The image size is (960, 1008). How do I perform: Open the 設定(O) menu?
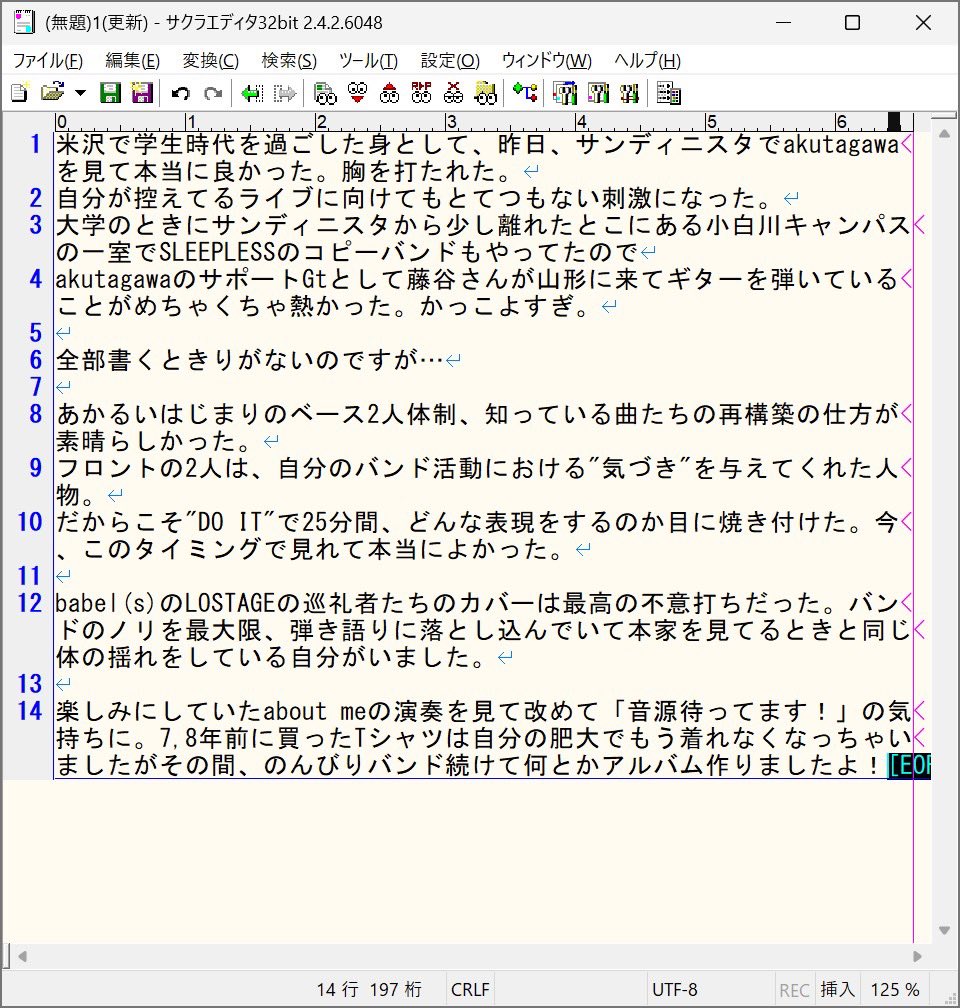[450, 60]
